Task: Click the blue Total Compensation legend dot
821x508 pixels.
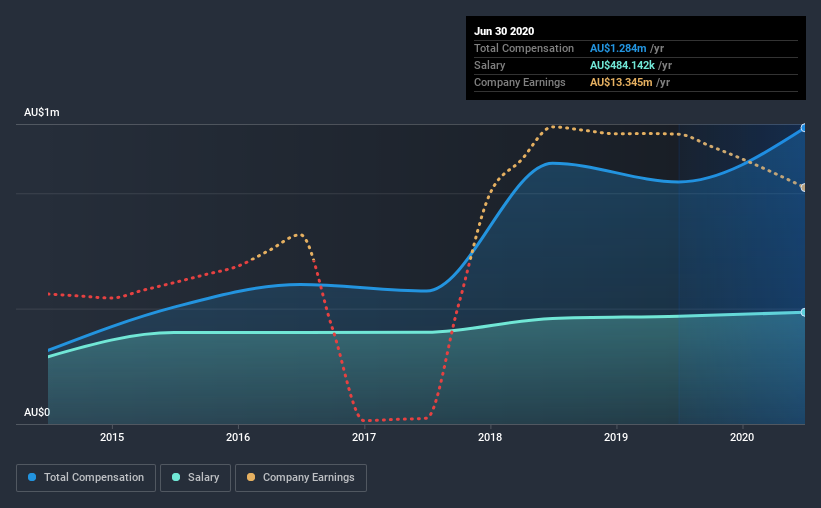Action: [32, 477]
